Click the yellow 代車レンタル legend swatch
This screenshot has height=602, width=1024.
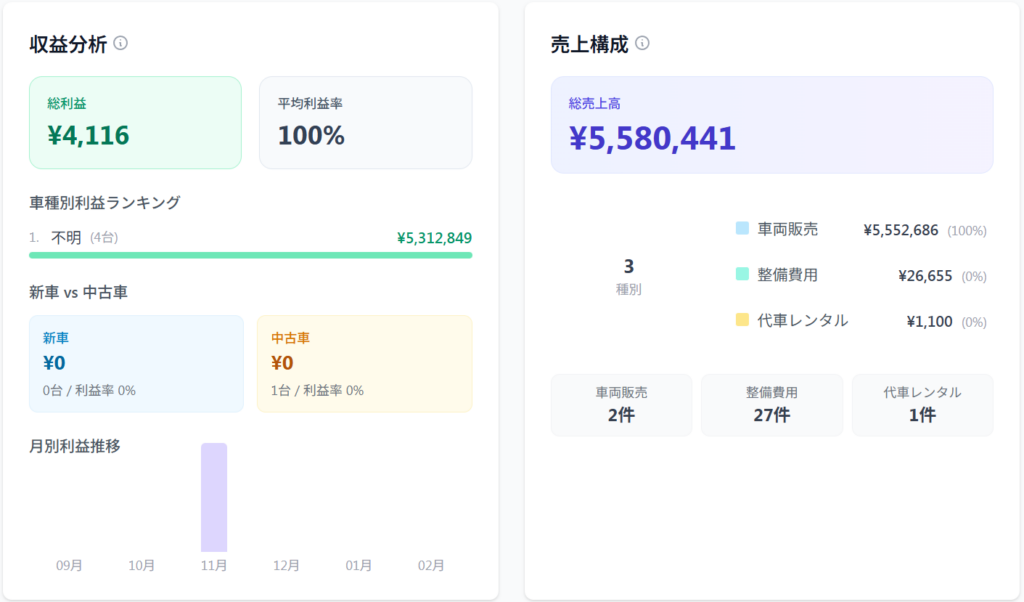click(x=742, y=321)
